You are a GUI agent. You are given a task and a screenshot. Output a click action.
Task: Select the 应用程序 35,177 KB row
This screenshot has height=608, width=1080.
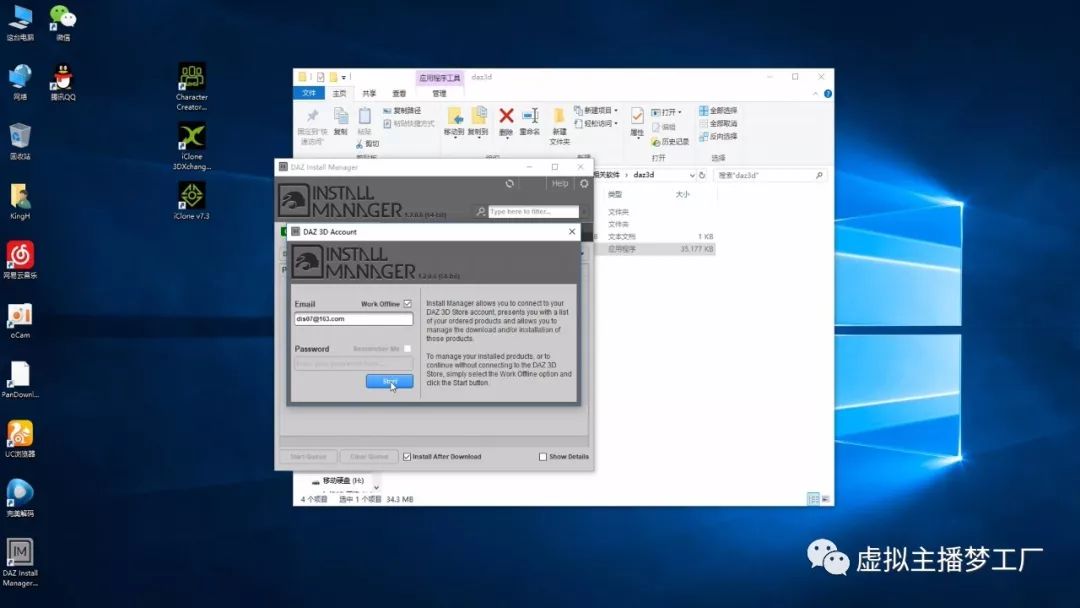pyautogui.click(x=654, y=249)
